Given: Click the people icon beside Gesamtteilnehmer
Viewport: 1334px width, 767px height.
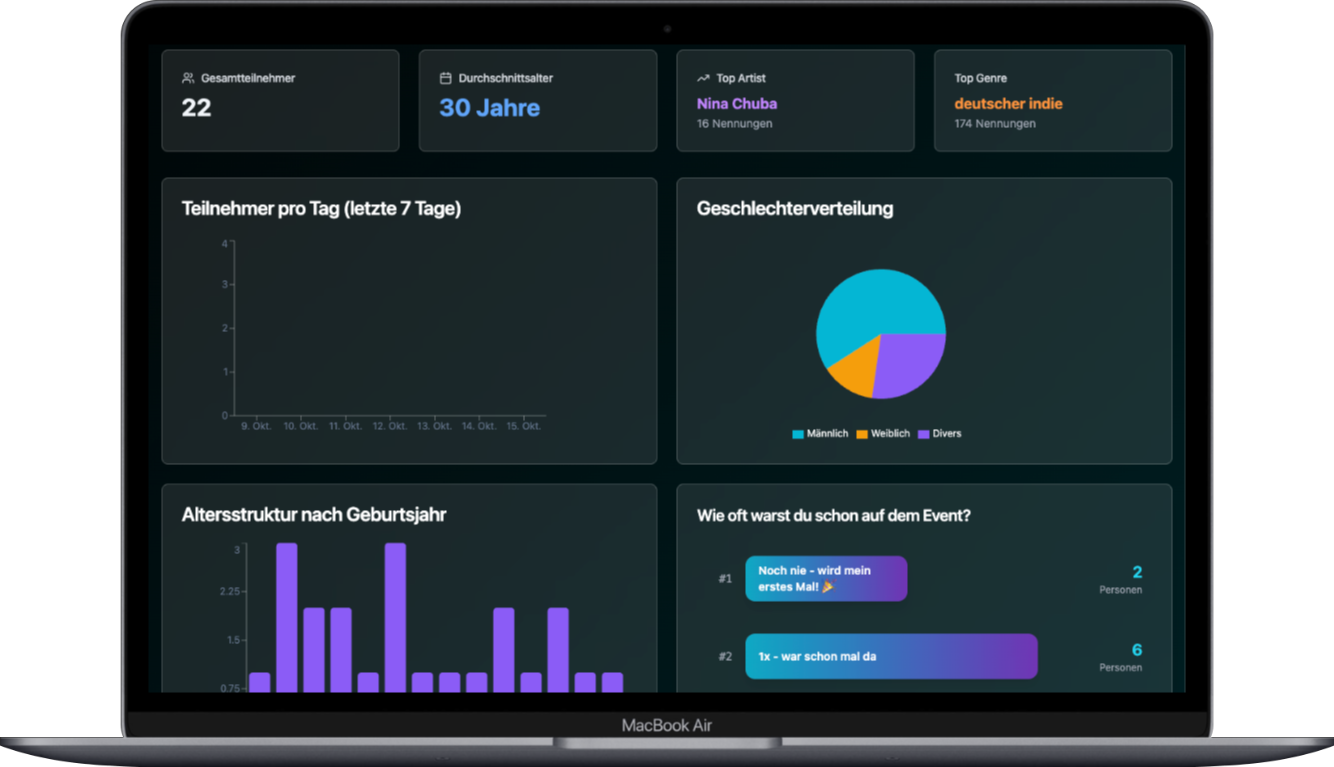Looking at the screenshot, I should [188, 78].
